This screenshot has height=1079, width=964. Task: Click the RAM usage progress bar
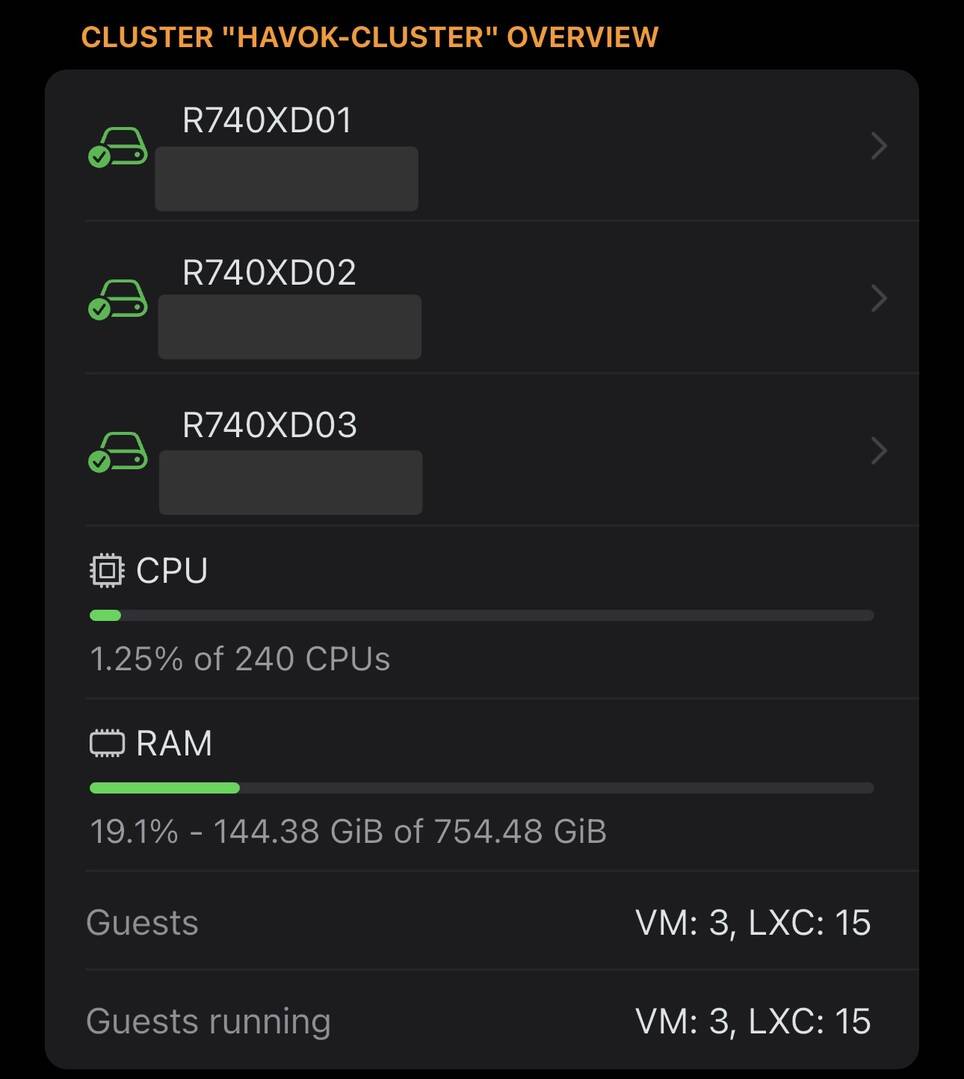pos(481,788)
